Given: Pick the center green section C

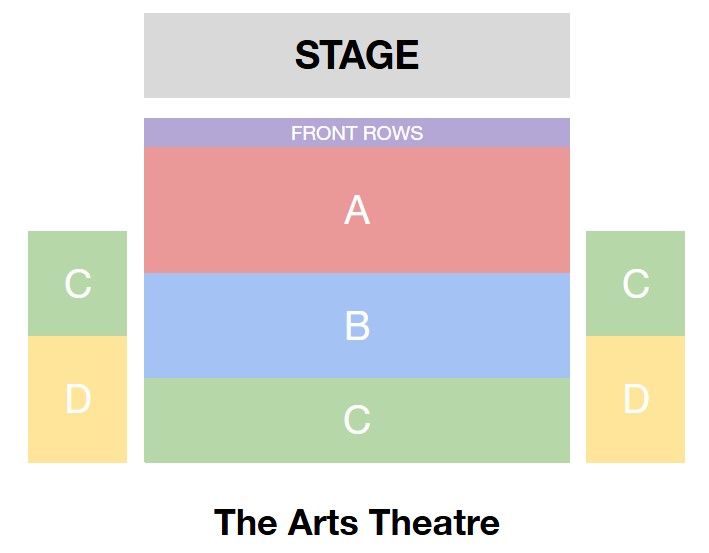Looking at the screenshot, I should [x=357, y=420].
